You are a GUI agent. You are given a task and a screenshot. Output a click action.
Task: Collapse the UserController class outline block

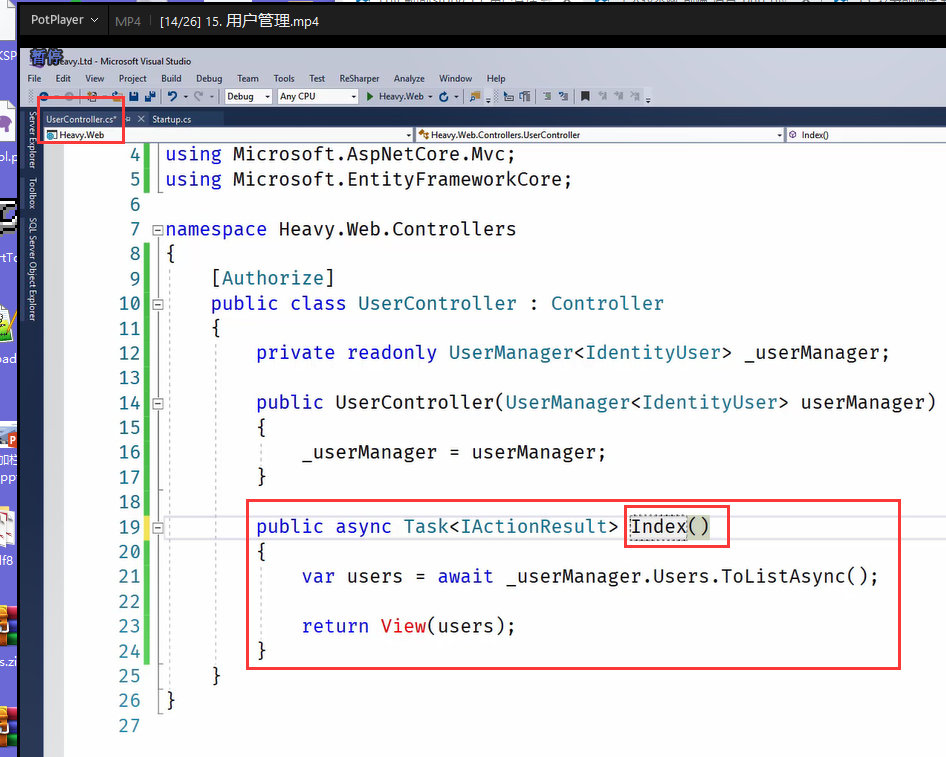pyautogui.click(x=157, y=305)
